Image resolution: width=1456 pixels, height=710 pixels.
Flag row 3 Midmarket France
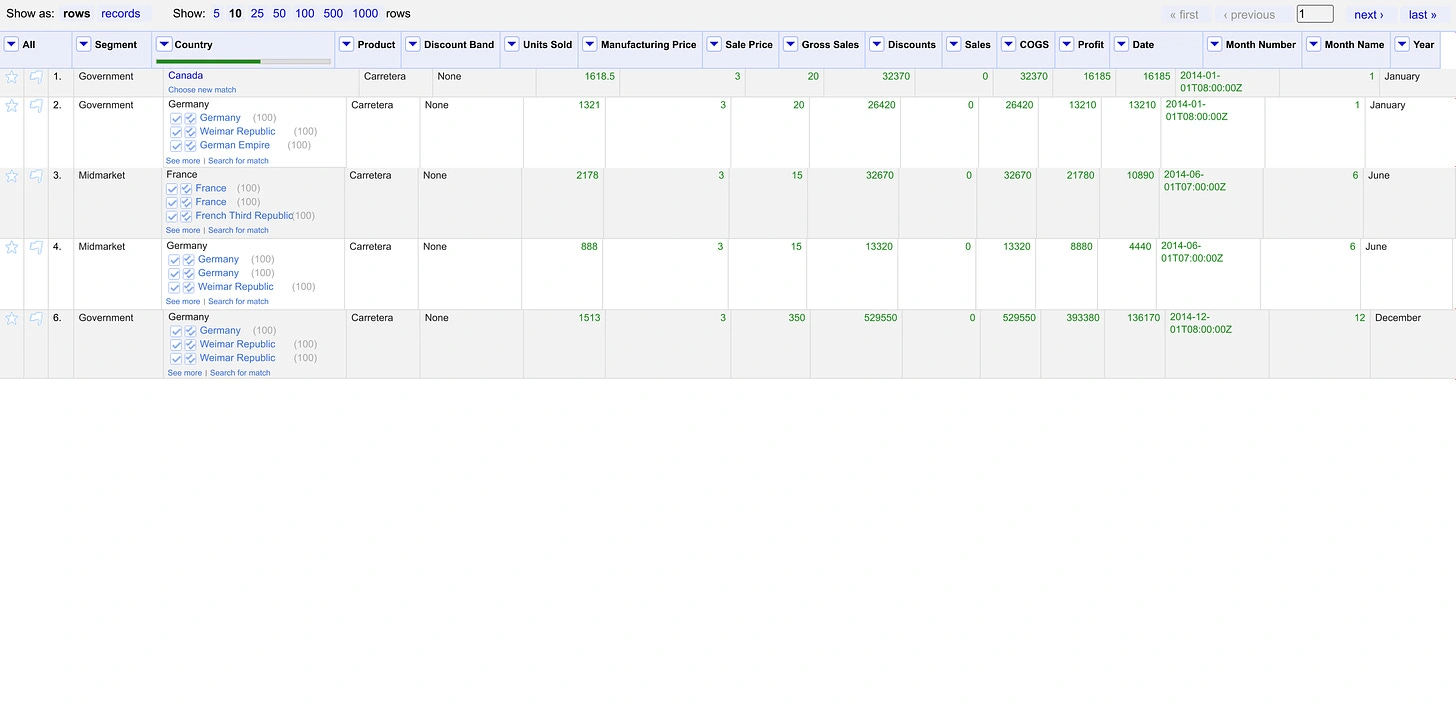36,176
